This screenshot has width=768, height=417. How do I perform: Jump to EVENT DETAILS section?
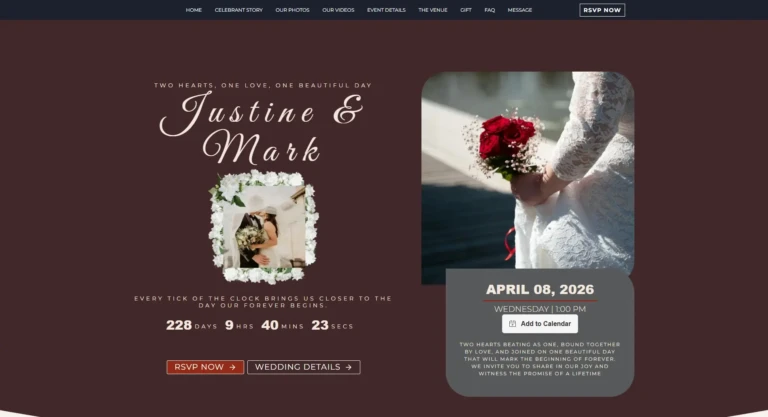tap(386, 10)
